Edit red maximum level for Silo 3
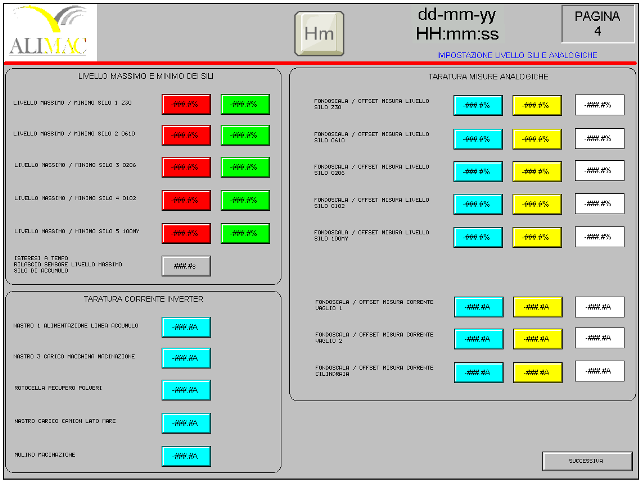 pos(186,167)
